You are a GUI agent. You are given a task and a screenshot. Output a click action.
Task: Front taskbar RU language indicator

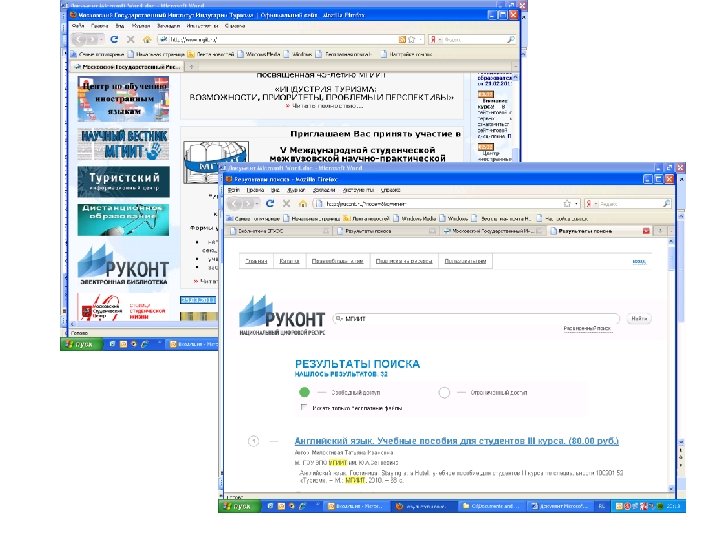point(602,506)
